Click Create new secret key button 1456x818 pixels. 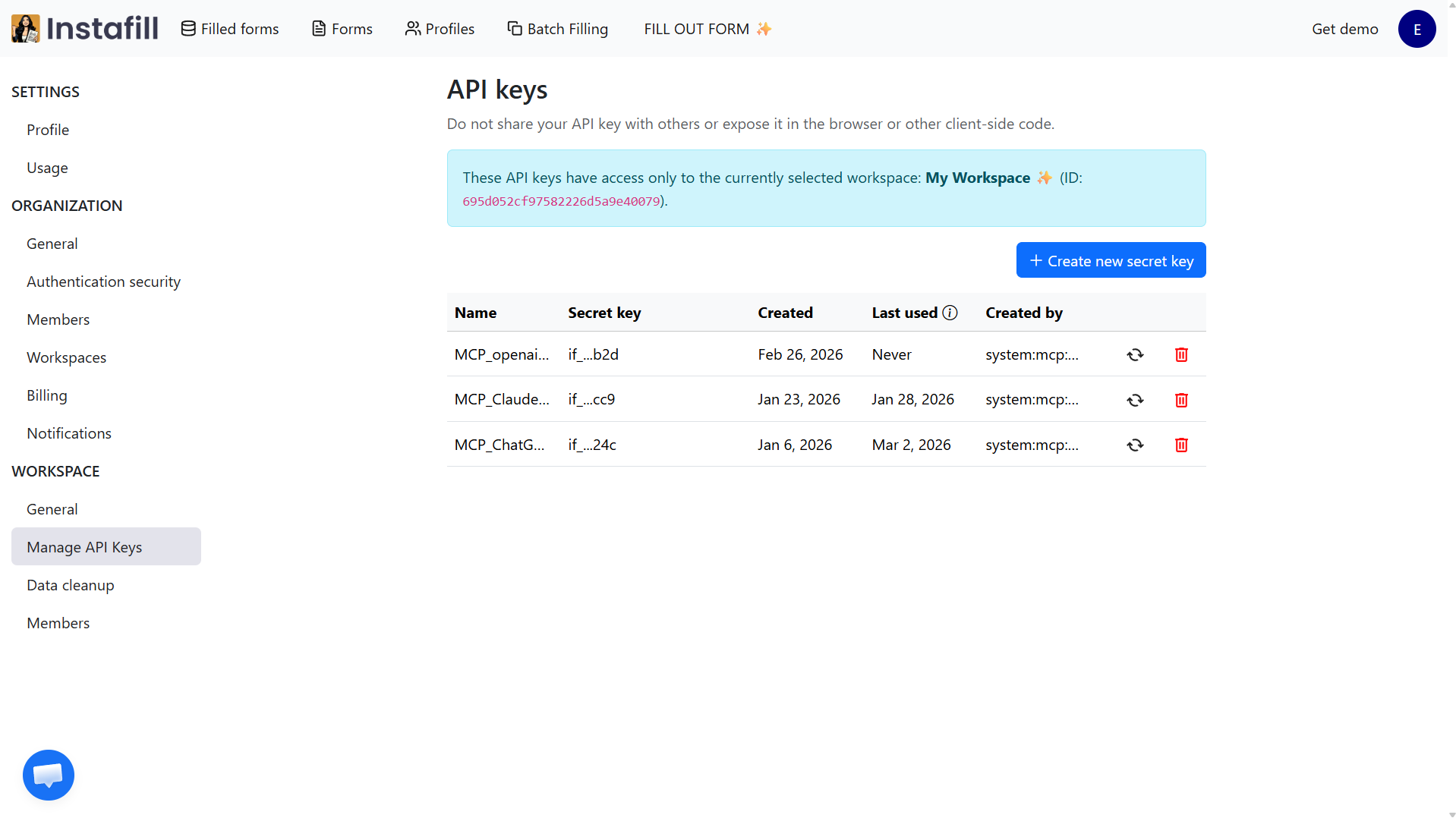(x=1110, y=260)
